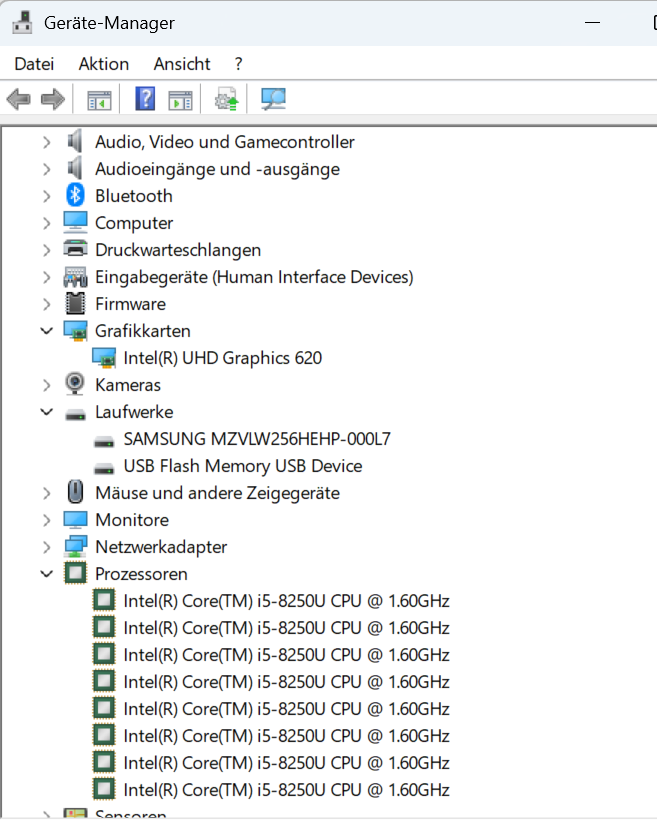Select last Intel Core i5-8250U entry
657x820 pixels.
point(286,790)
